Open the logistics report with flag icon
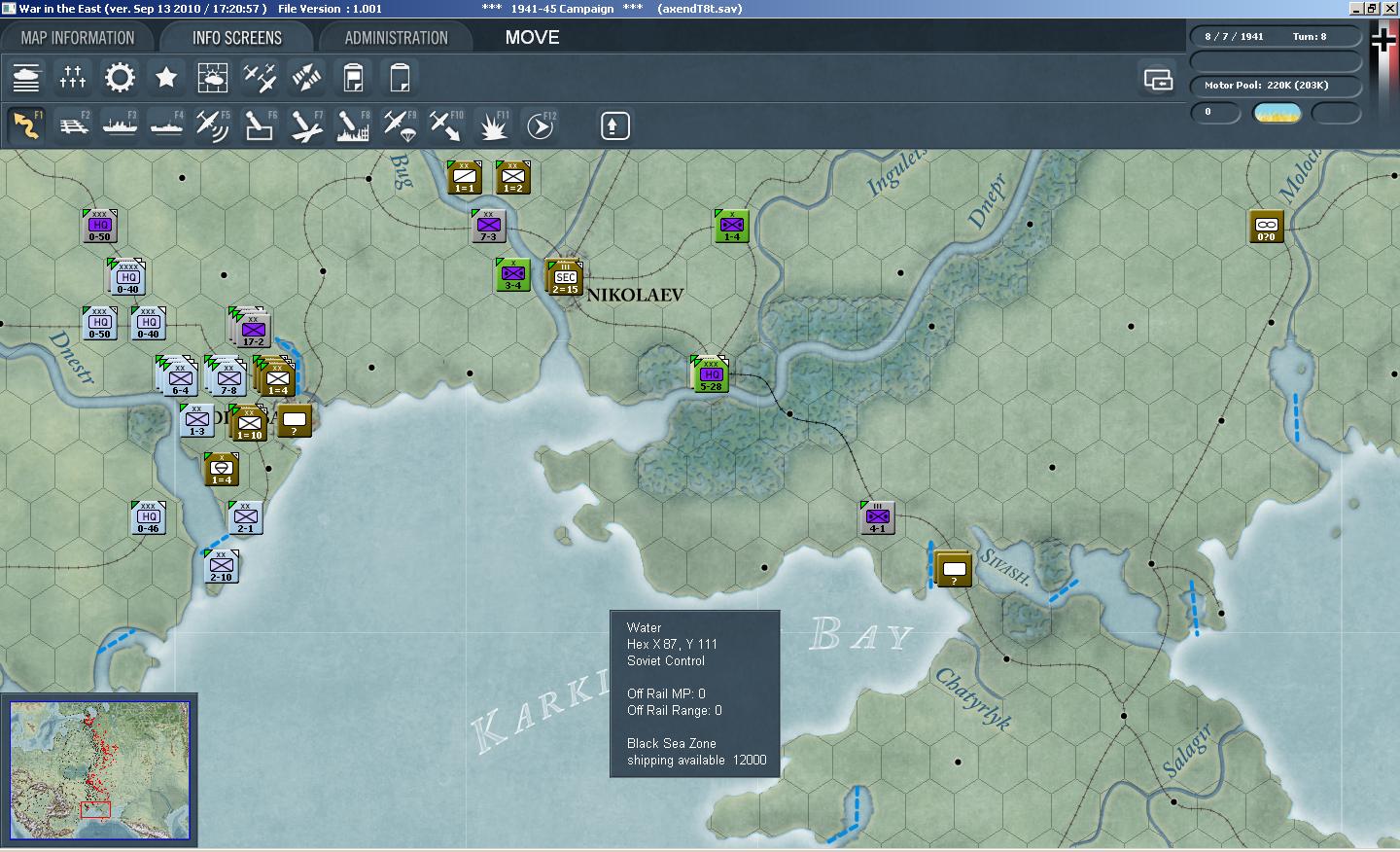 click(353, 78)
